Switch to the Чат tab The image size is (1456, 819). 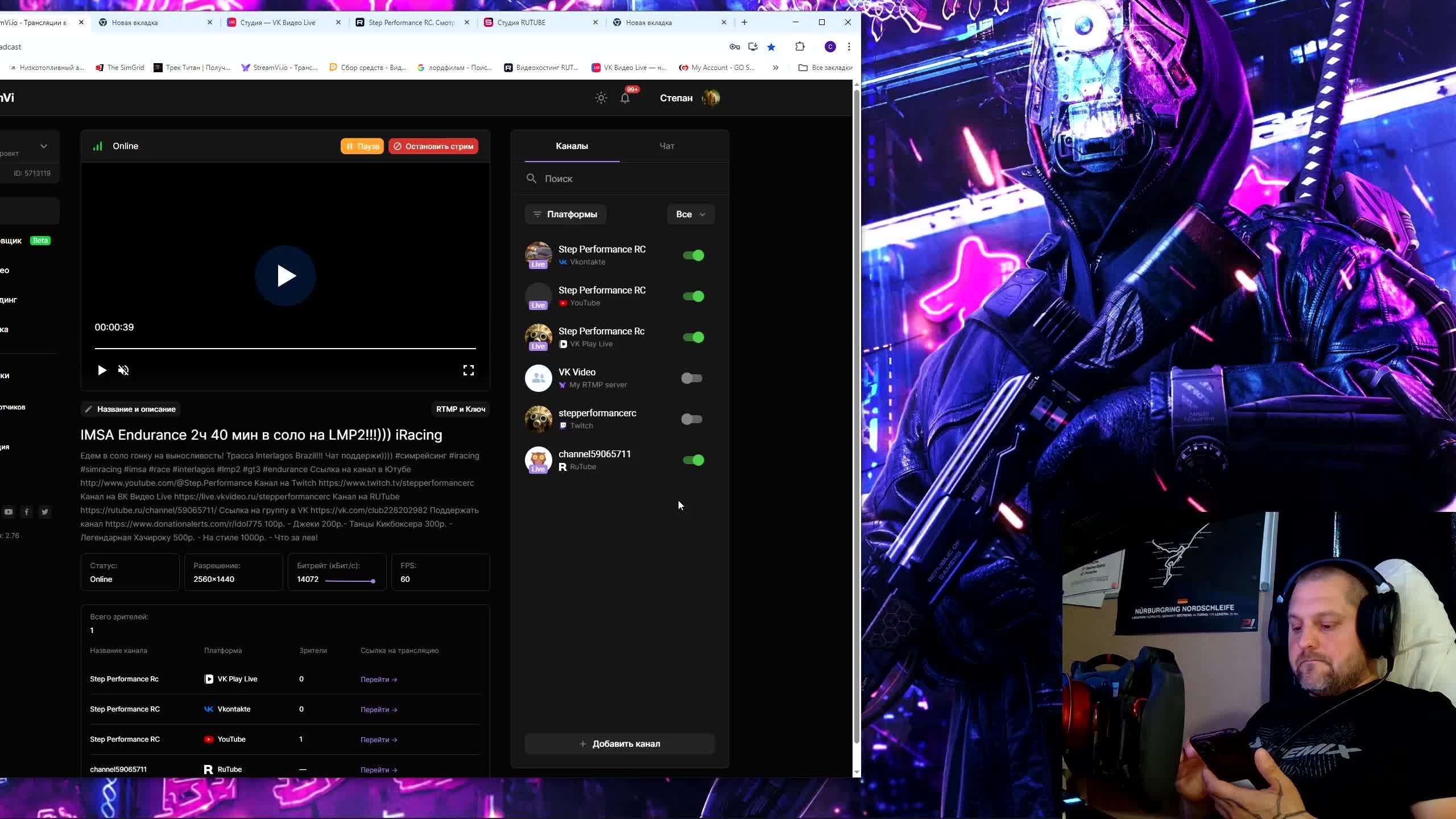point(667,146)
